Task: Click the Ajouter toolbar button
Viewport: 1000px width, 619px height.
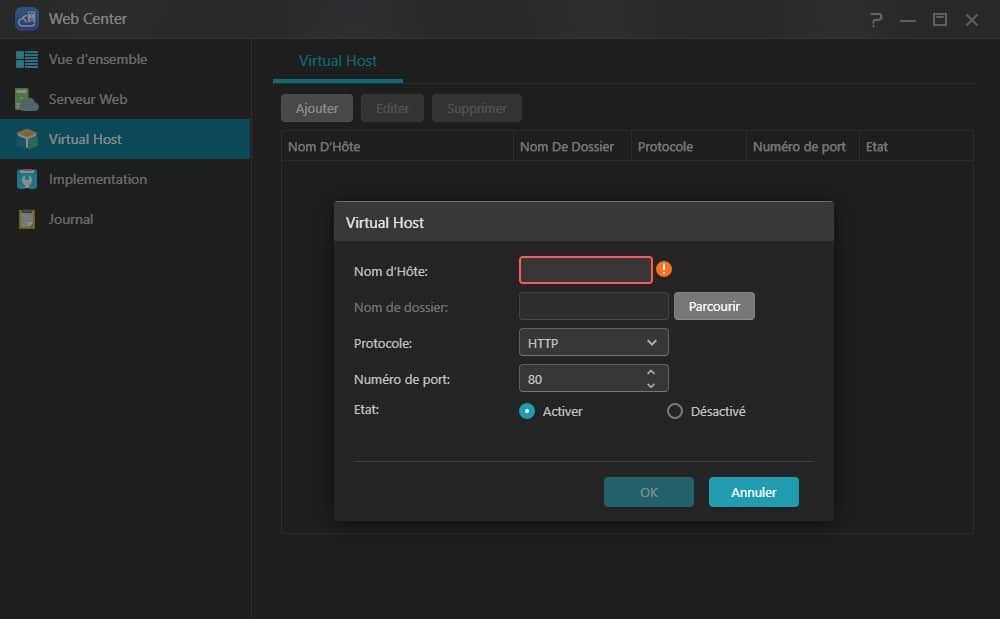Action: [x=317, y=108]
